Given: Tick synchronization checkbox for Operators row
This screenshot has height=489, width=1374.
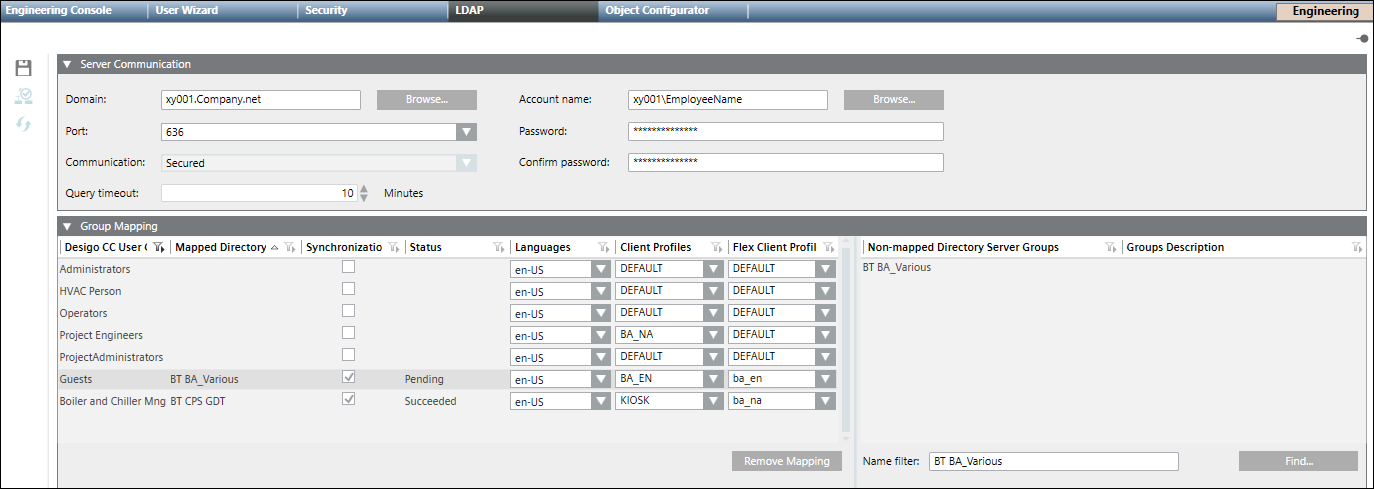Looking at the screenshot, I should point(348,311).
